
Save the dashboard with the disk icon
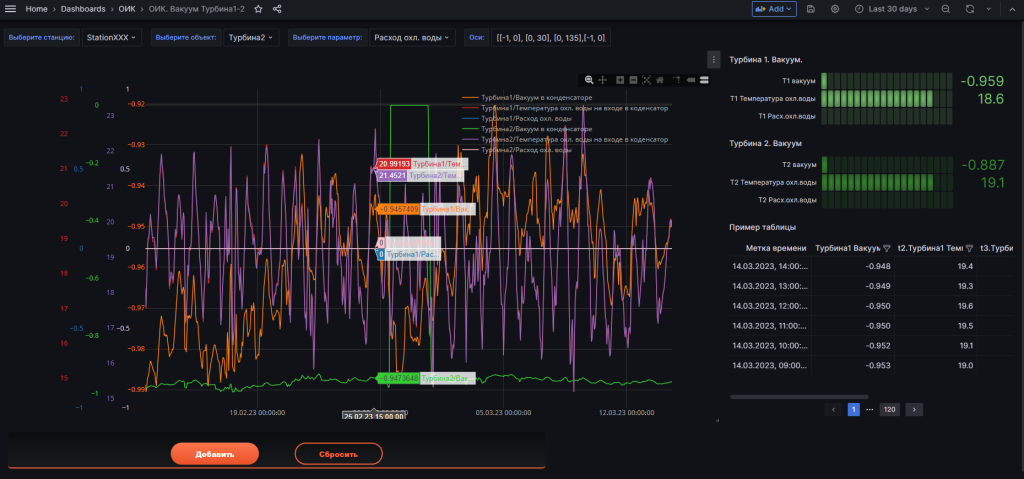(810, 8)
